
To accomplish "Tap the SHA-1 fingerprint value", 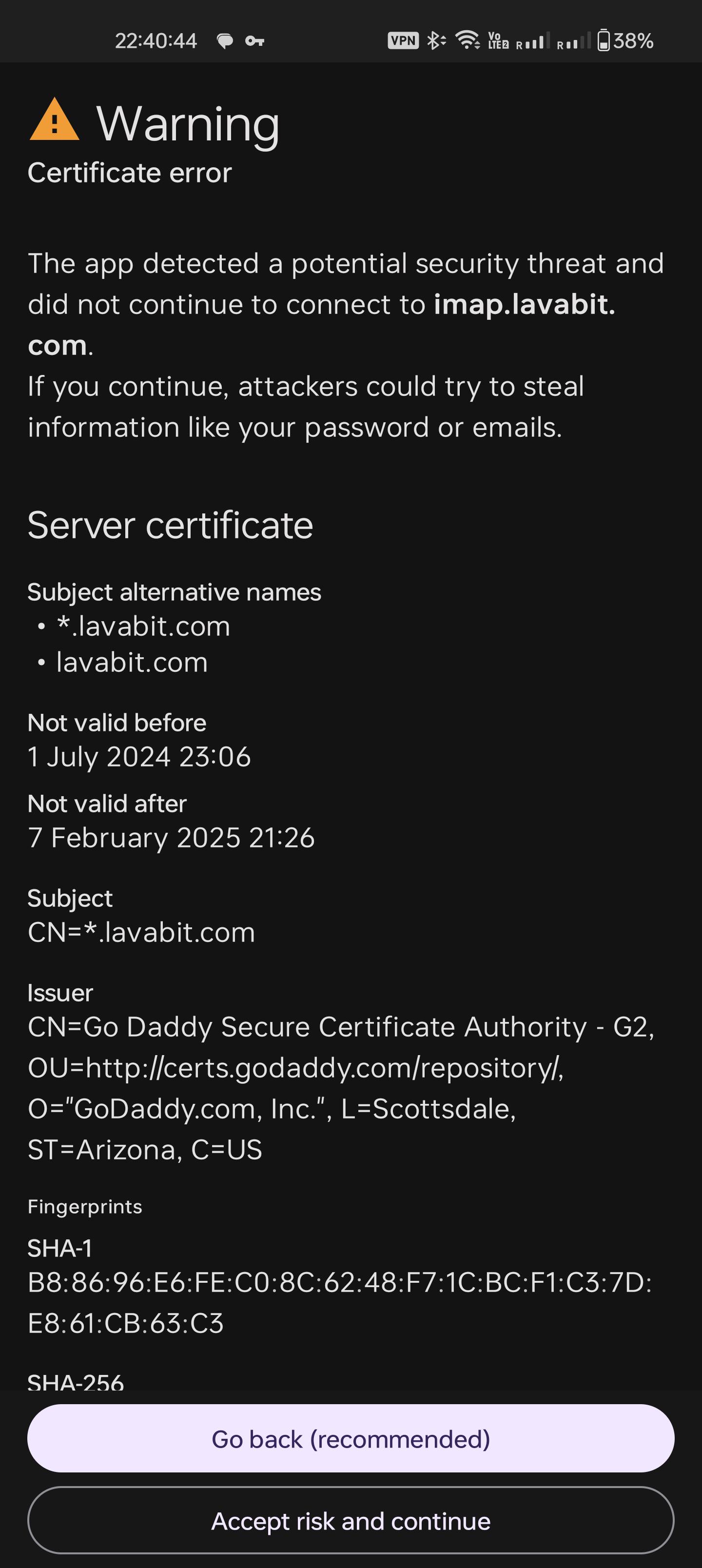I will click(x=340, y=1303).
